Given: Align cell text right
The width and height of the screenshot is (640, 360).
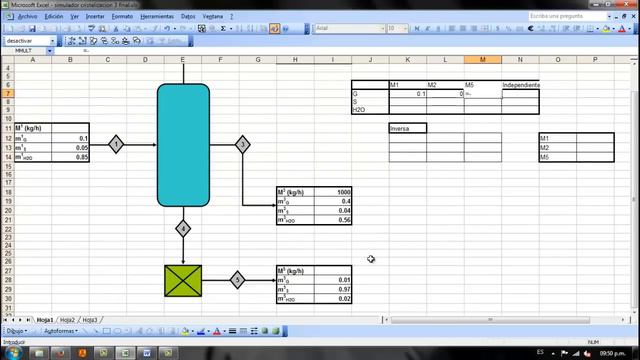Looking at the screenshot, I should (x=474, y=29).
